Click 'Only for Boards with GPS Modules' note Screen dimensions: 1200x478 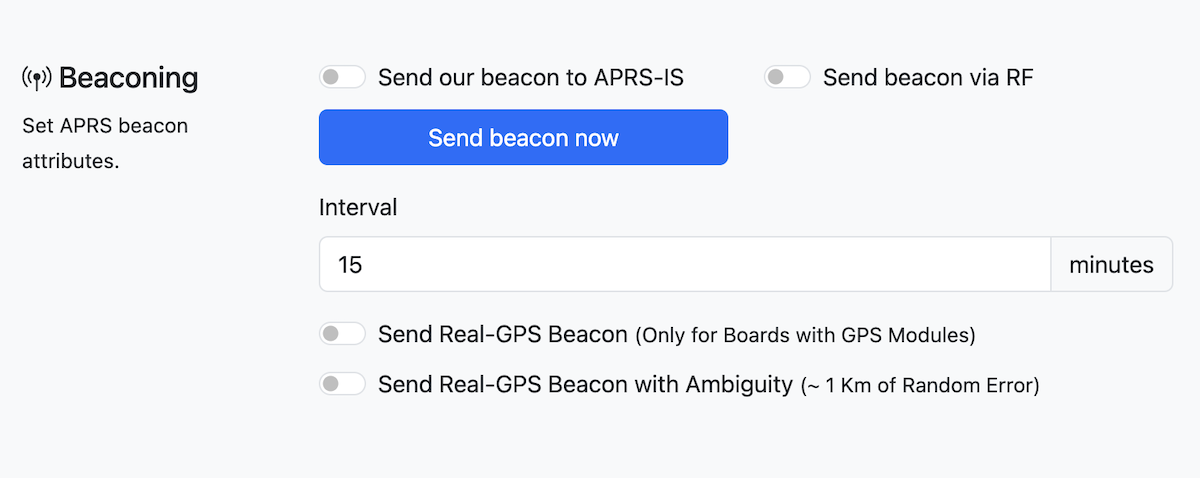(805, 336)
